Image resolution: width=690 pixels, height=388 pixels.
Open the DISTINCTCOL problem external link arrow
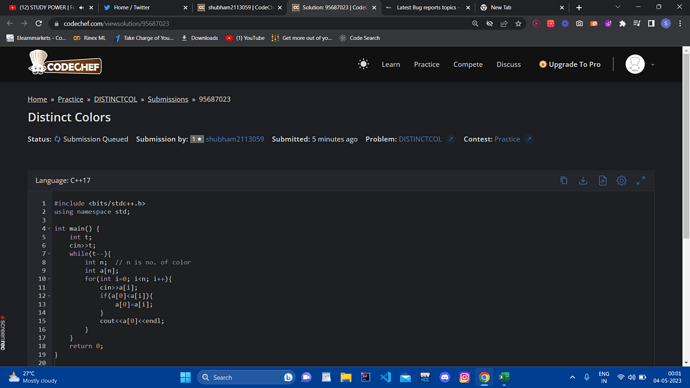(x=451, y=139)
